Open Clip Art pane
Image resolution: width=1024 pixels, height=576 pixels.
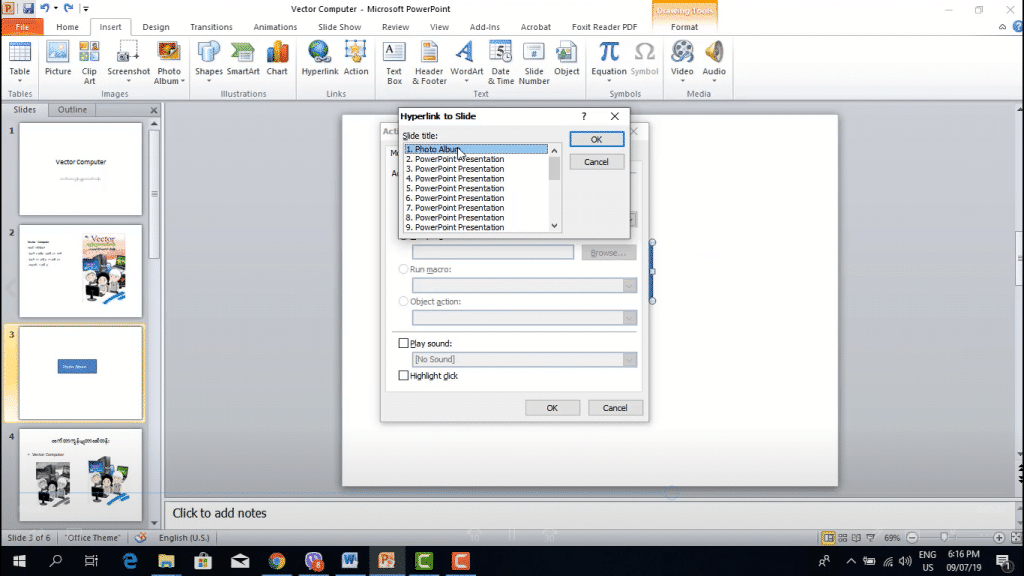[89, 62]
